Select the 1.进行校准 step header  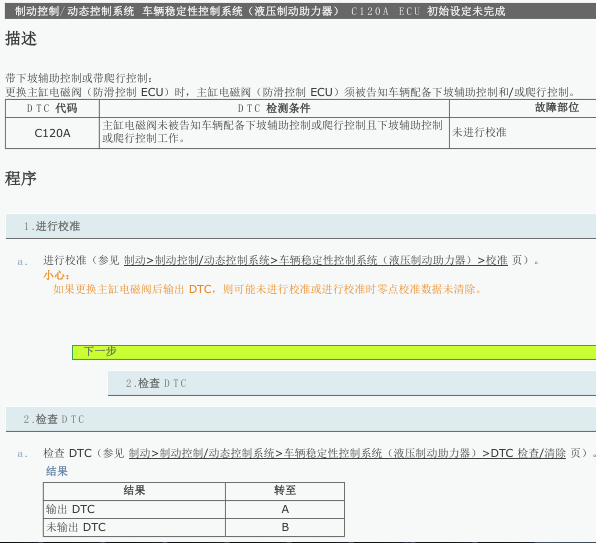(301, 226)
